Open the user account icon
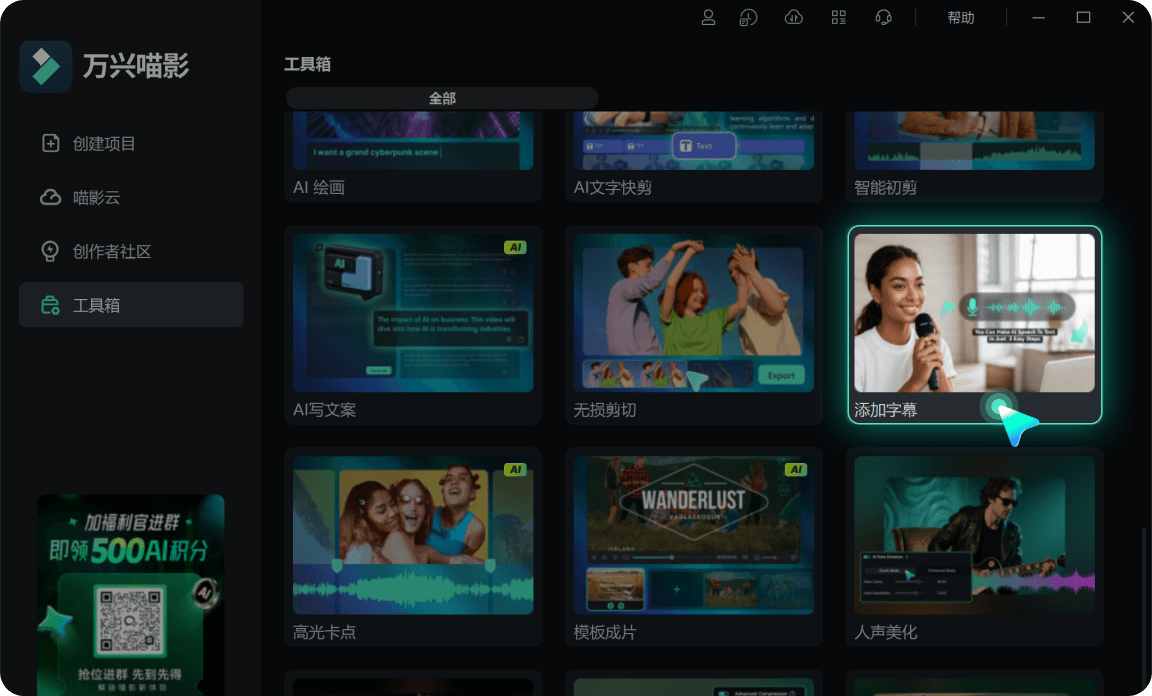Image resolution: width=1152 pixels, height=696 pixels. (x=708, y=18)
